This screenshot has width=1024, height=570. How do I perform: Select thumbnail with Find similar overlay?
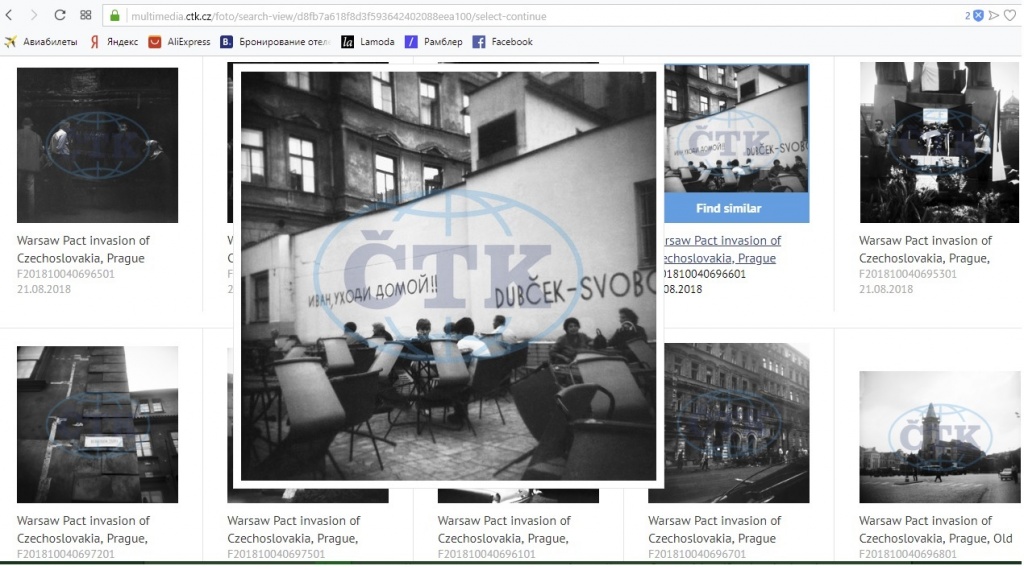pyautogui.click(x=737, y=128)
